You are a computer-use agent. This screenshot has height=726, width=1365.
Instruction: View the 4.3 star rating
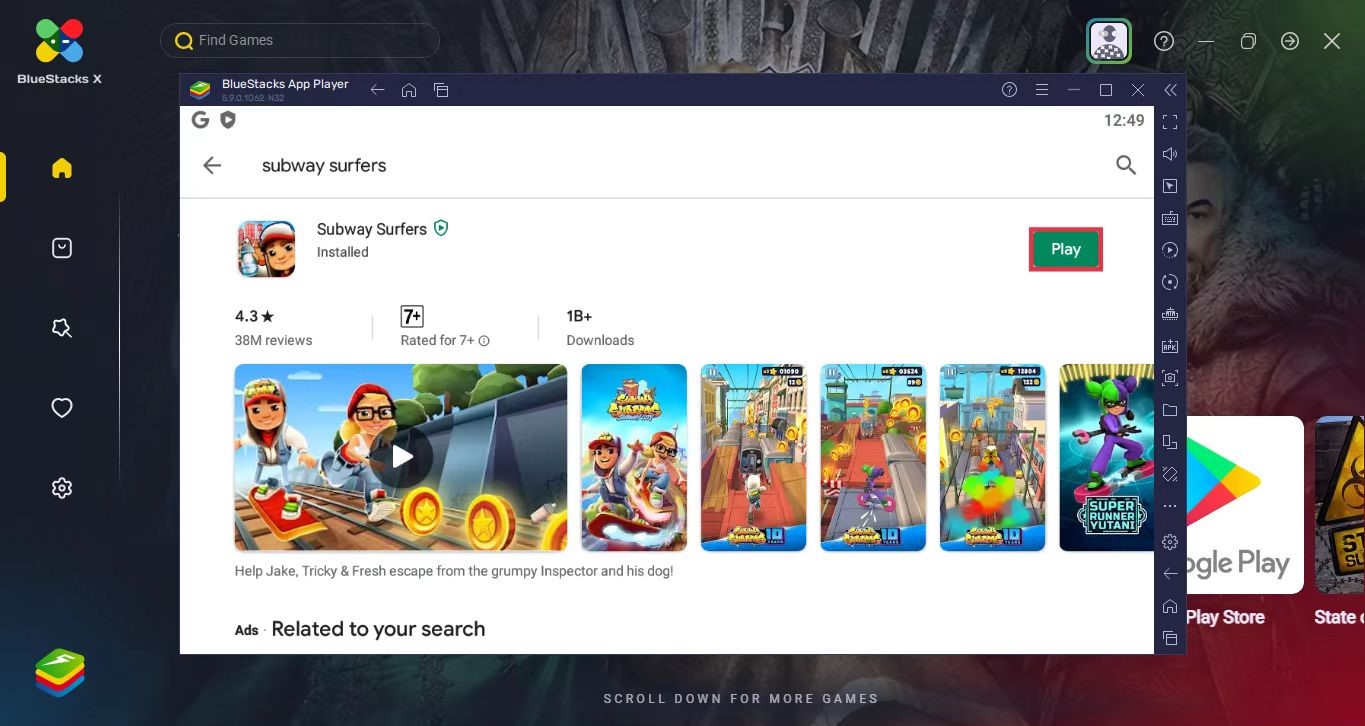254,316
